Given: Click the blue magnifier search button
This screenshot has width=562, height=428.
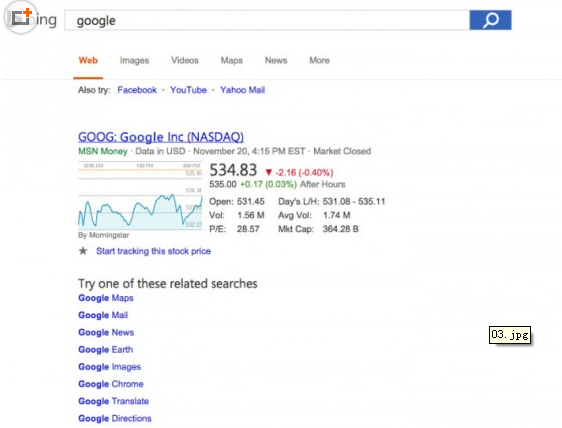Looking at the screenshot, I should pyautogui.click(x=490, y=20).
